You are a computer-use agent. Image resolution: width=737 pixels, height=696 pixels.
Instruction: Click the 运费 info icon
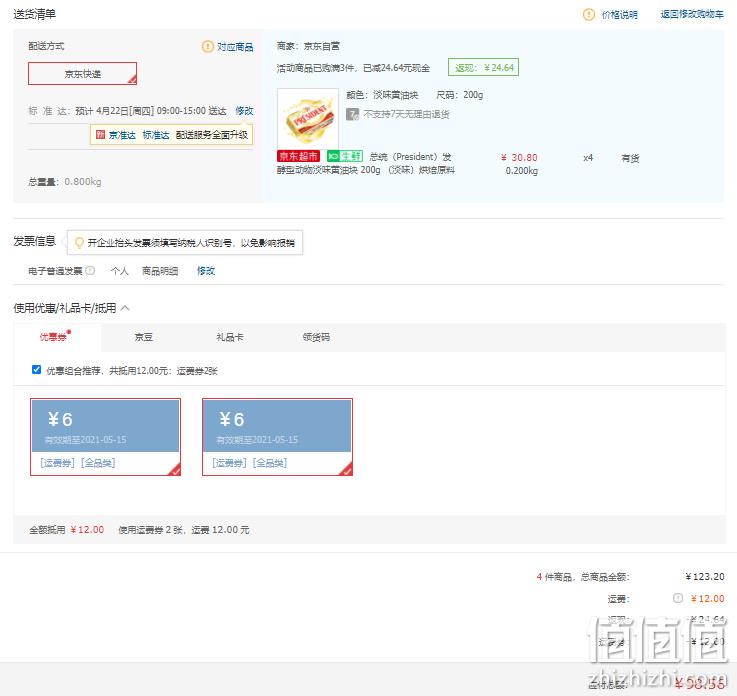678,598
